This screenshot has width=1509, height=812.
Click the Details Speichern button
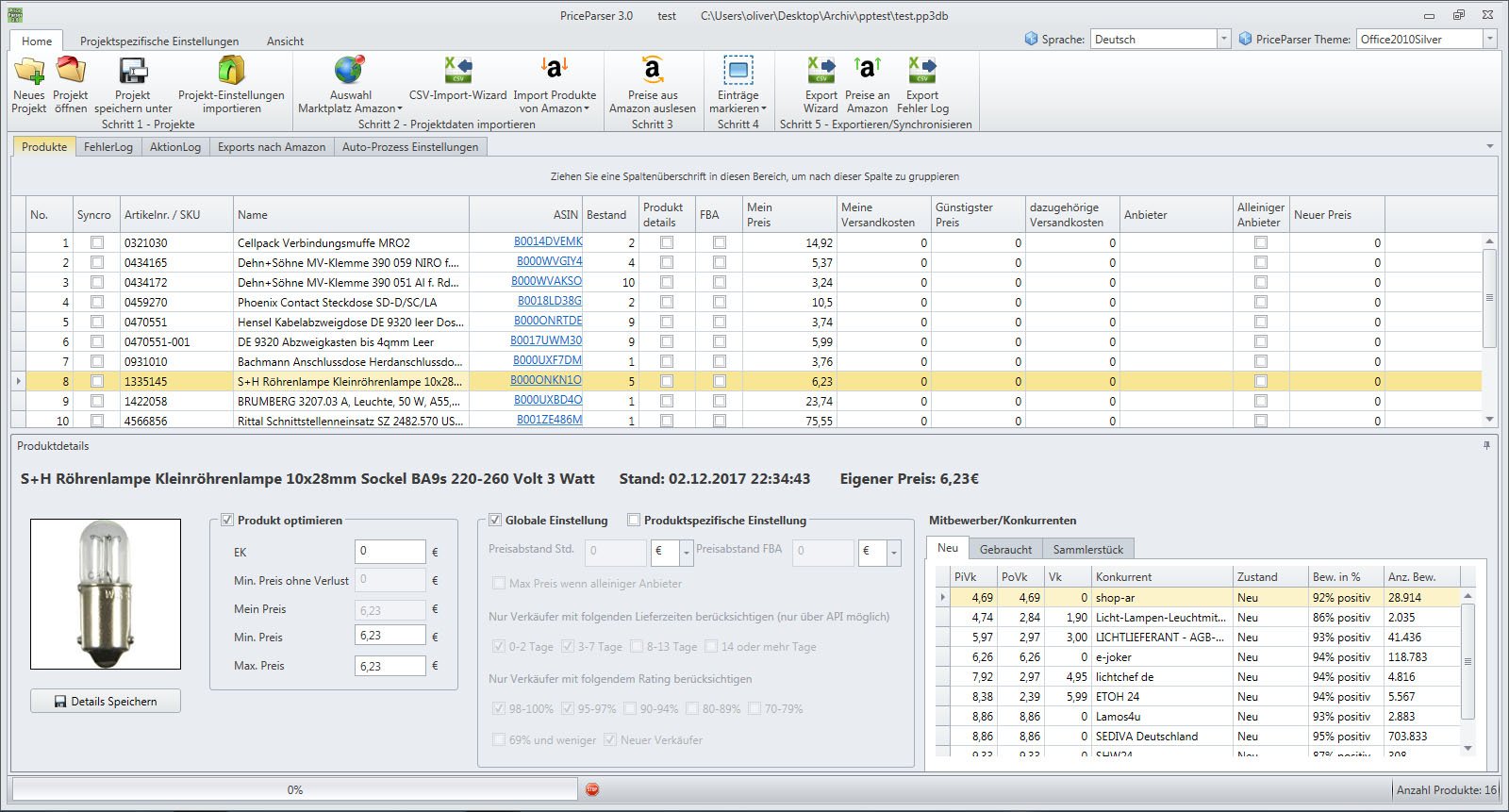106,701
